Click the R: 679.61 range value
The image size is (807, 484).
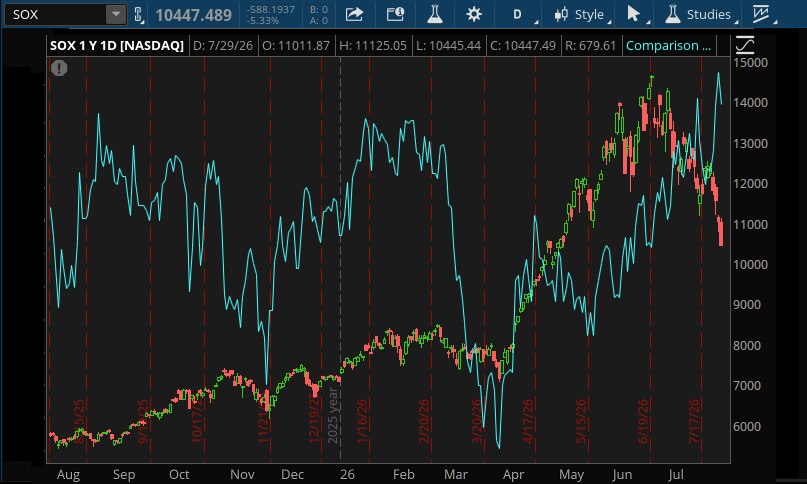[590, 46]
